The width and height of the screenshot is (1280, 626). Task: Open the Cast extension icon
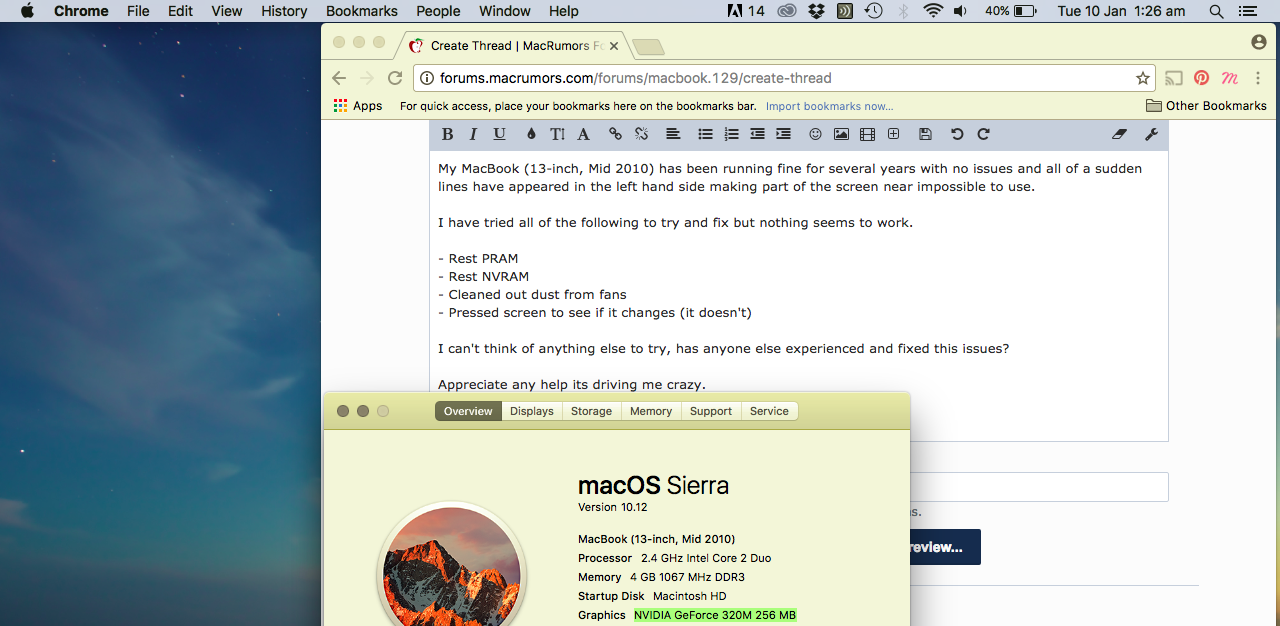coord(1175,78)
